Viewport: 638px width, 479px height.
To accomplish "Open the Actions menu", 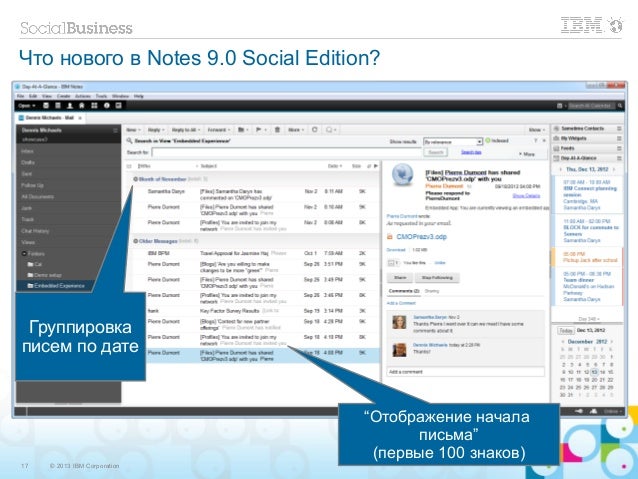I will (83, 96).
